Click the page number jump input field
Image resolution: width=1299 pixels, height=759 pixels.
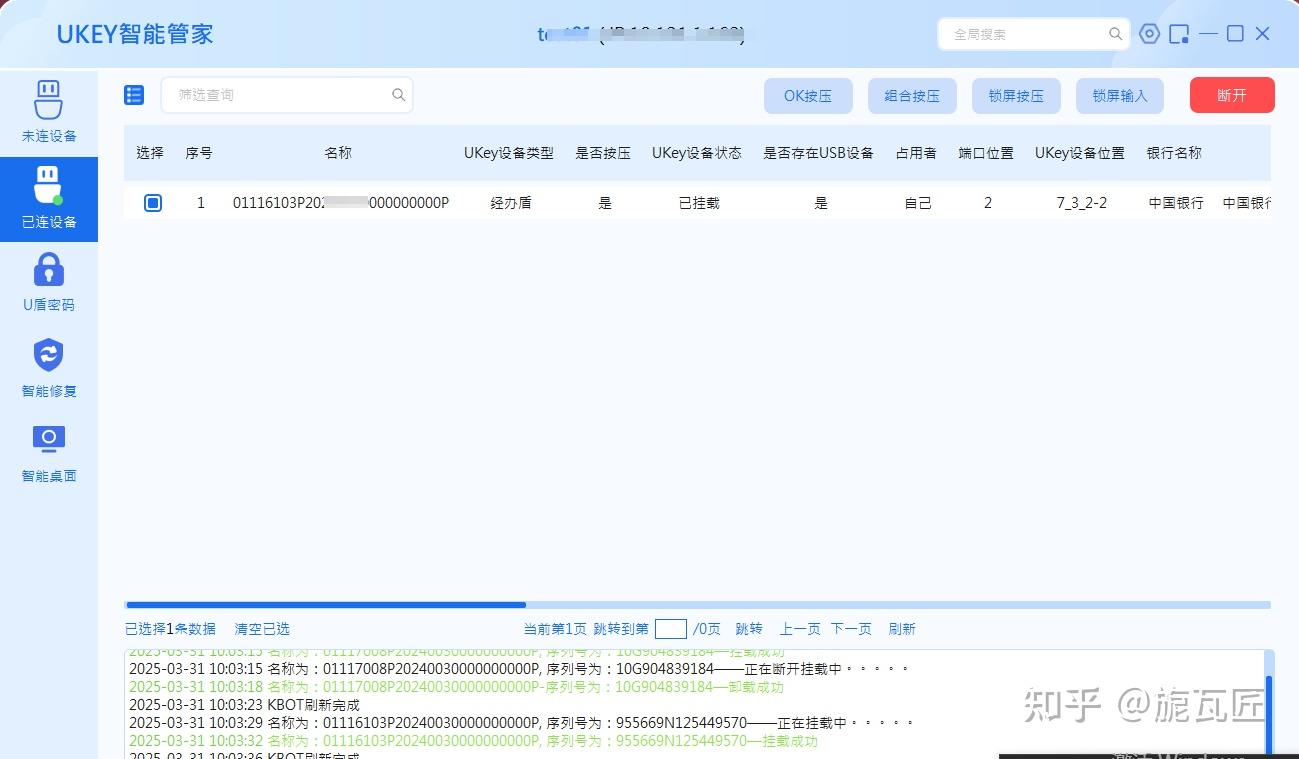click(x=670, y=628)
